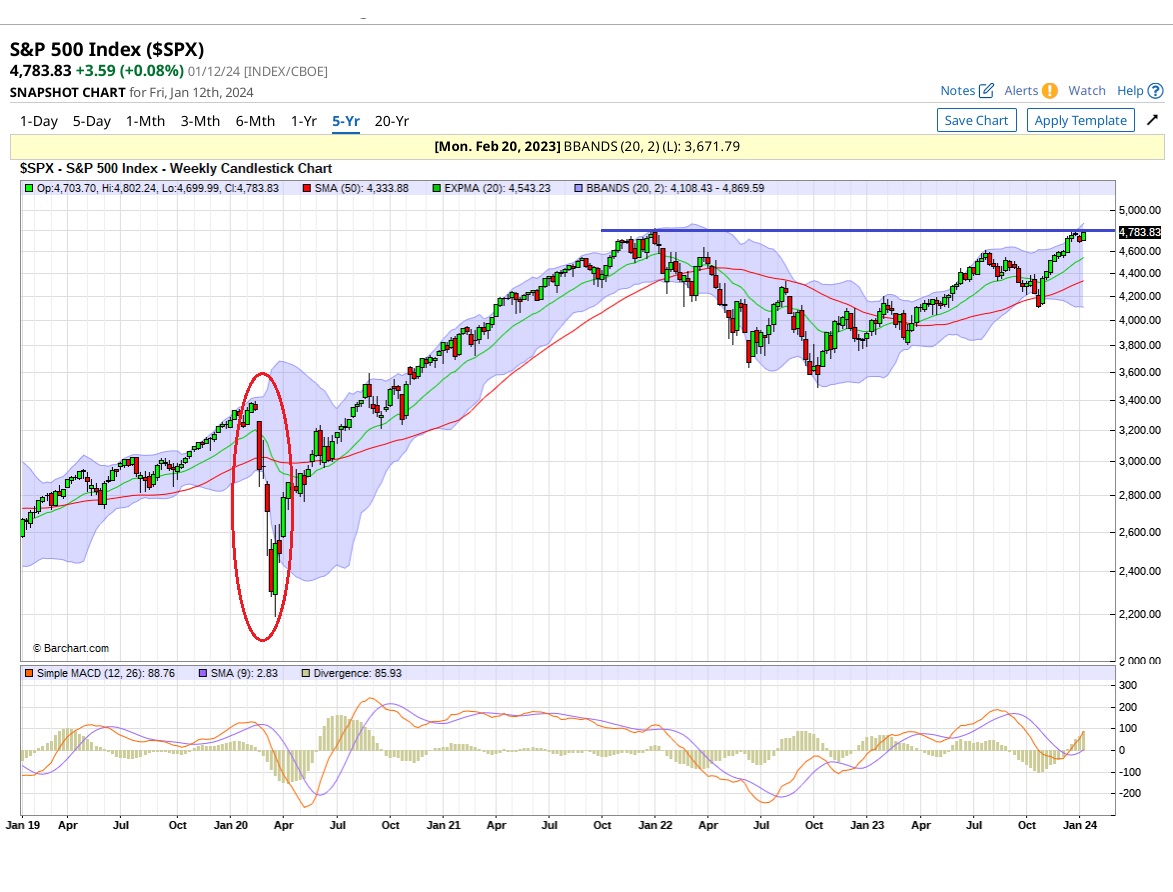Click the purple SMA (9) legend swatch

click(203, 673)
